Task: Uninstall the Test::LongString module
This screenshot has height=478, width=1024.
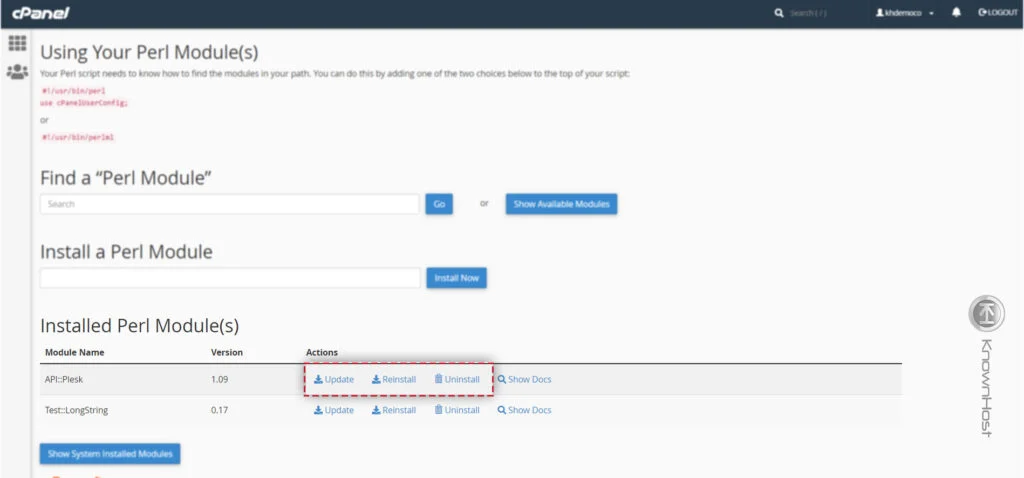Action: coord(457,410)
